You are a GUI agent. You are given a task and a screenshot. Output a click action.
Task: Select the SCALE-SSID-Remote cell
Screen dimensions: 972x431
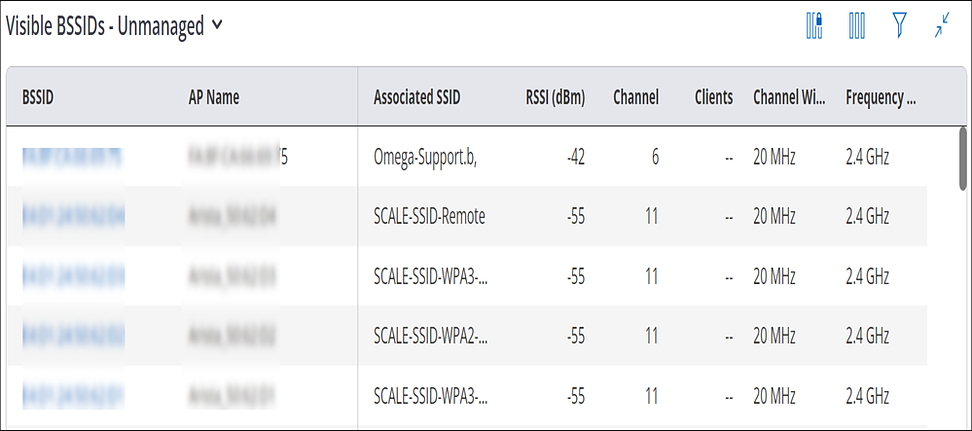pyautogui.click(x=430, y=216)
